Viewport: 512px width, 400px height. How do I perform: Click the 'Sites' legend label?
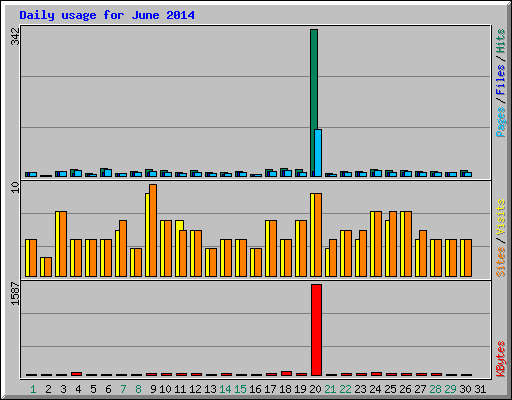point(500,262)
